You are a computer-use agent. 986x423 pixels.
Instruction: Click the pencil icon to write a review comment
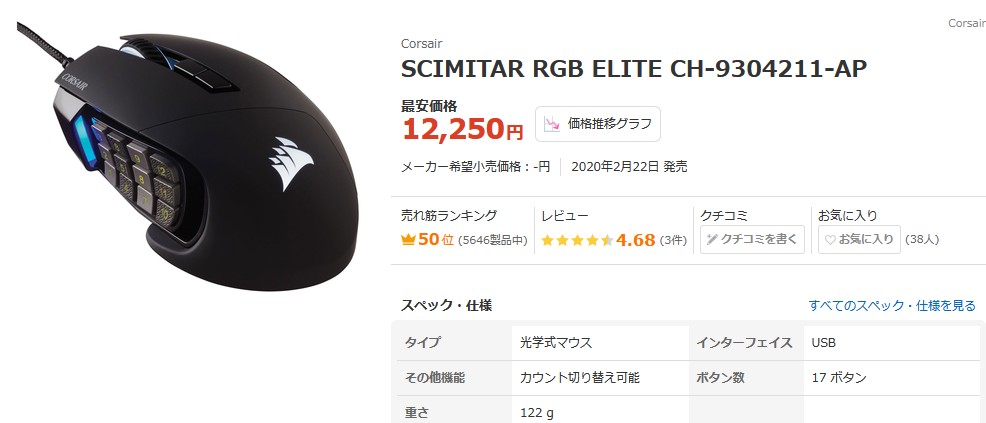pos(712,239)
